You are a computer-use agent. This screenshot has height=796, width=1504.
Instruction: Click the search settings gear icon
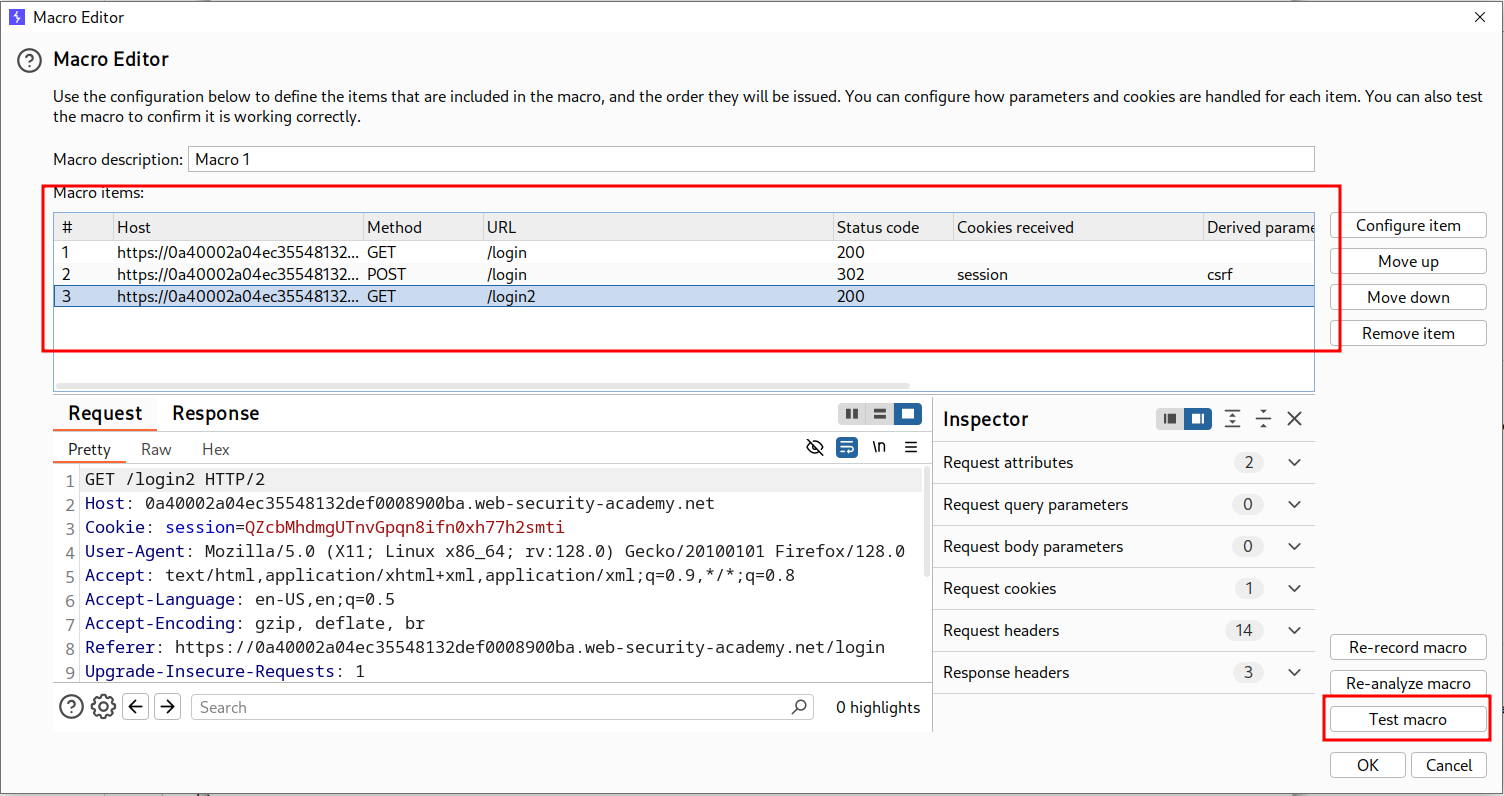point(103,707)
